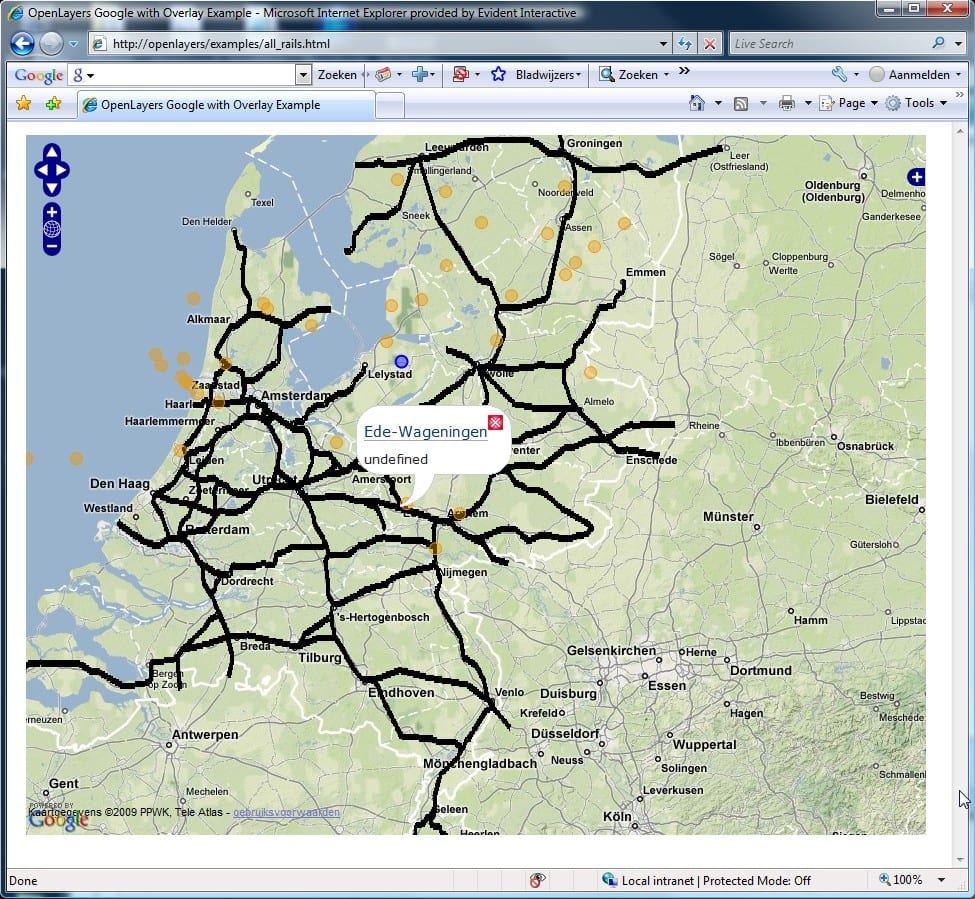Viewport: 975px width, 899px height.
Task: Click the Print icon
Action: (787, 102)
